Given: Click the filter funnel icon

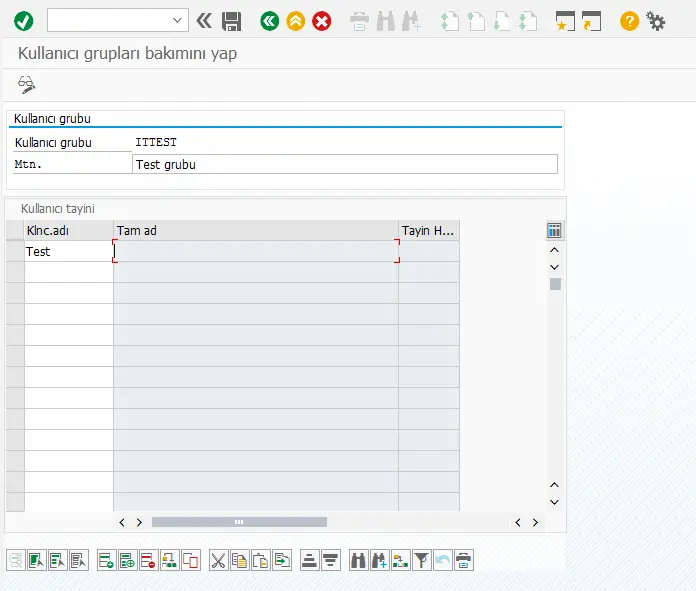Looking at the screenshot, I should coord(422,560).
